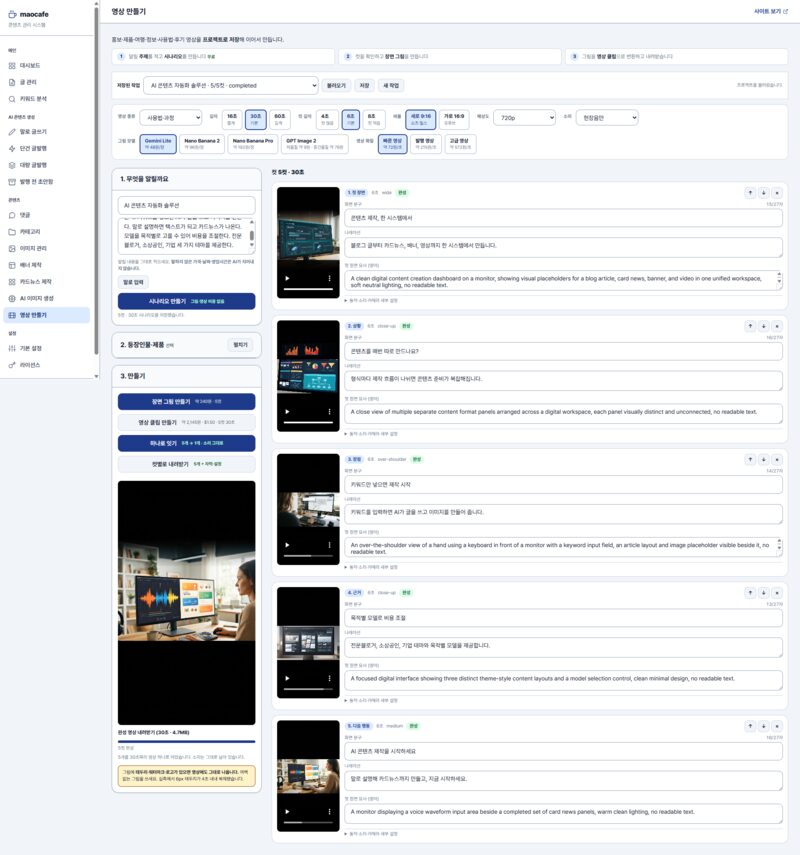Open the more-options menu on scene 2 video
Image resolution: width=800 pixels, height=855 pixels.
click(329, 412)
